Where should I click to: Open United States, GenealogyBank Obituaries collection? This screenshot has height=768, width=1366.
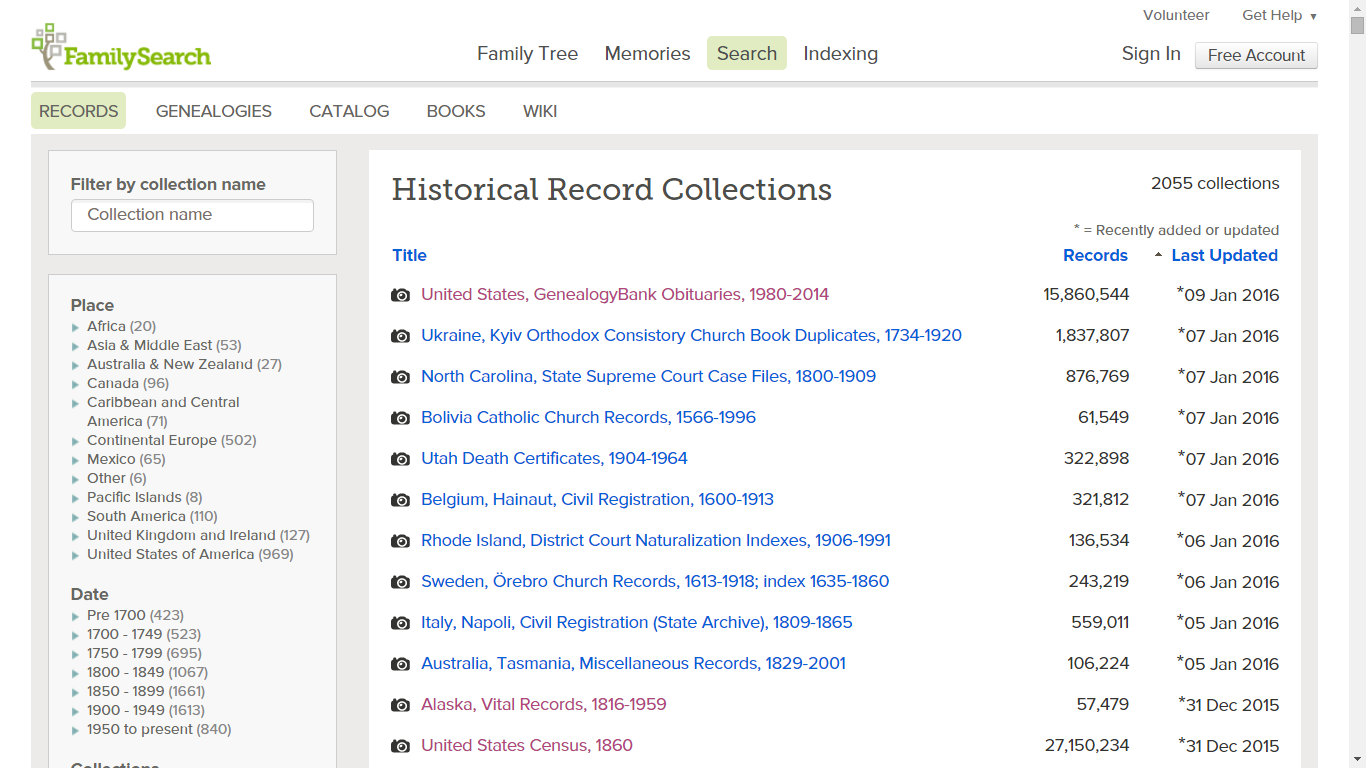tap(625, 295)
